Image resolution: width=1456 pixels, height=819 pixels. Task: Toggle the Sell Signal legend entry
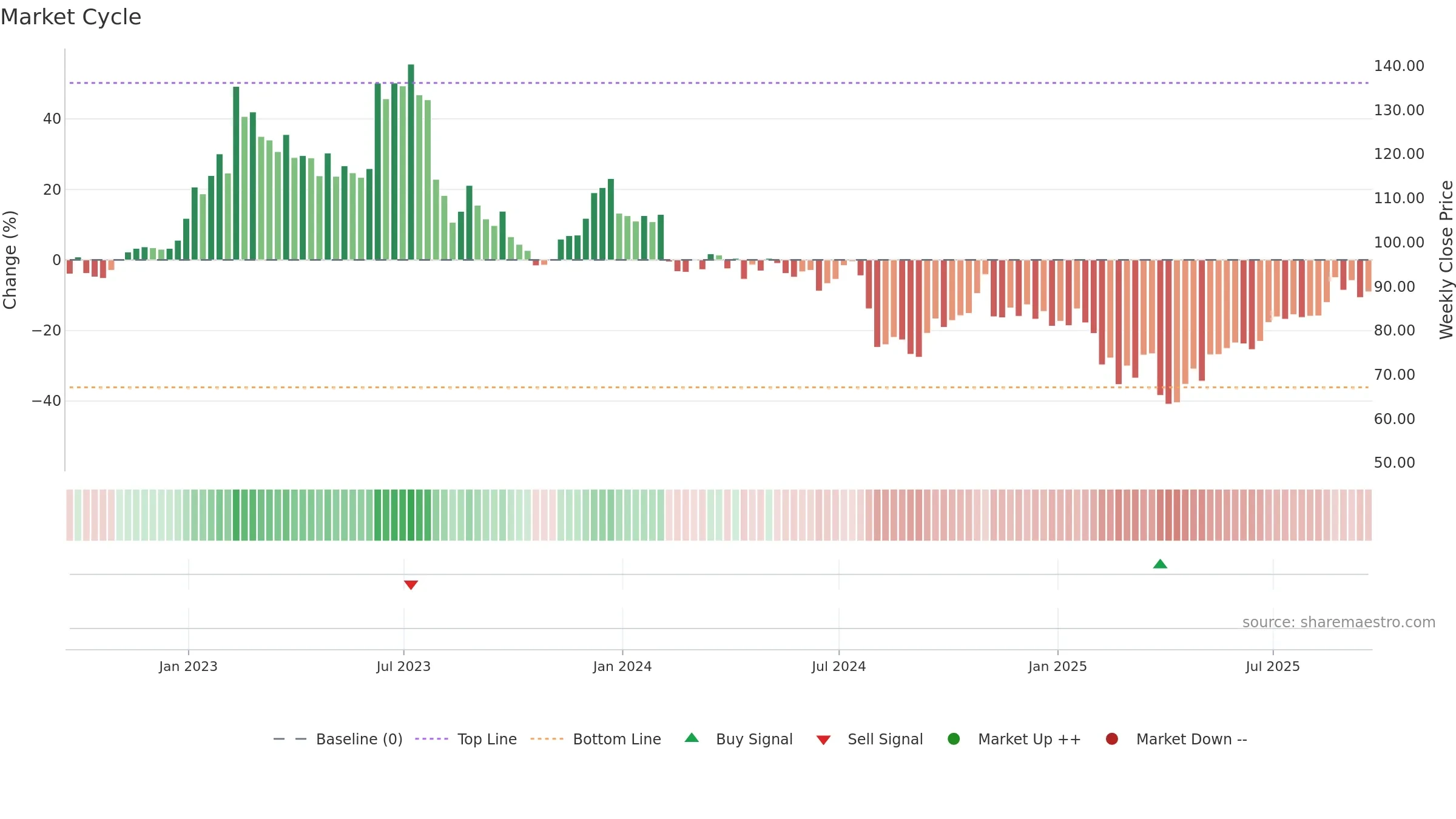(869, 739)
